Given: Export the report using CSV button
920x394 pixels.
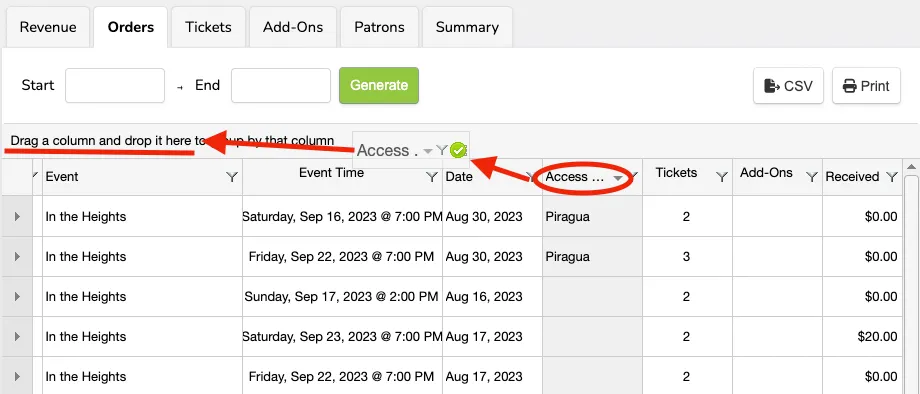Looking at the screenshot, I should coord(789,86).
